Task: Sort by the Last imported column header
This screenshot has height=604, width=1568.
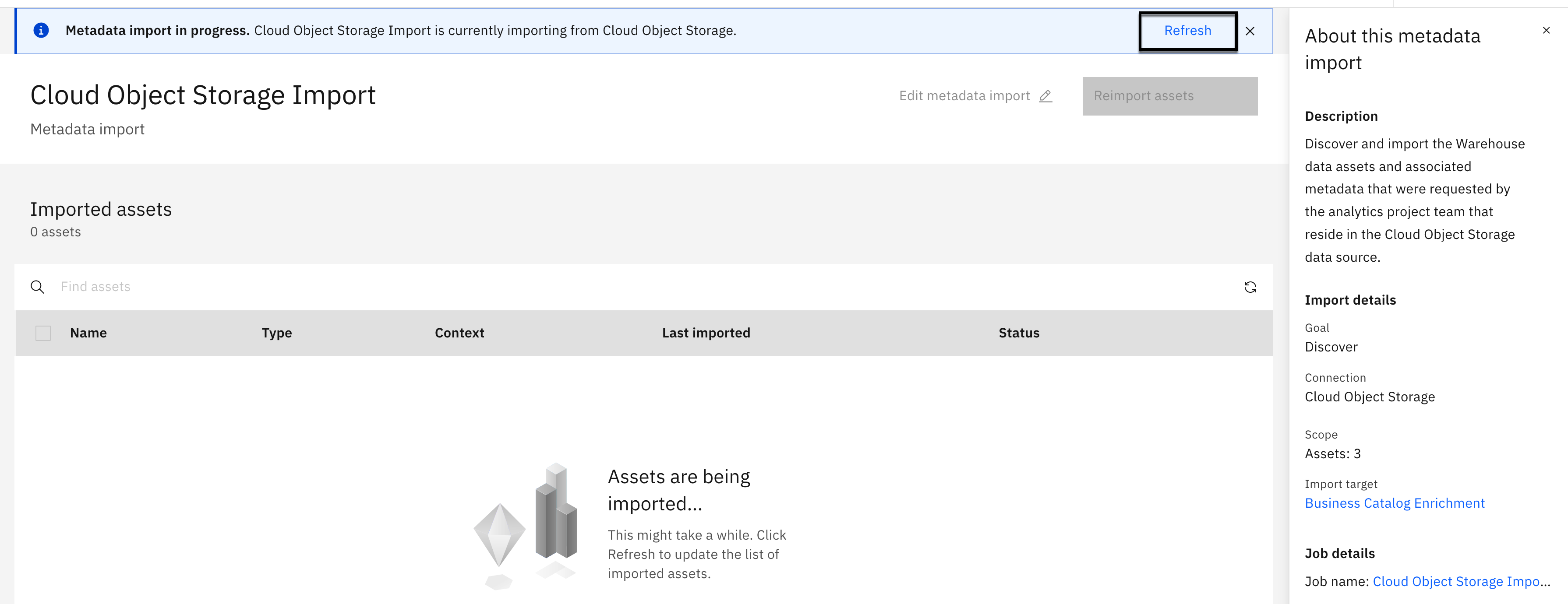Action: coord(706,334)
